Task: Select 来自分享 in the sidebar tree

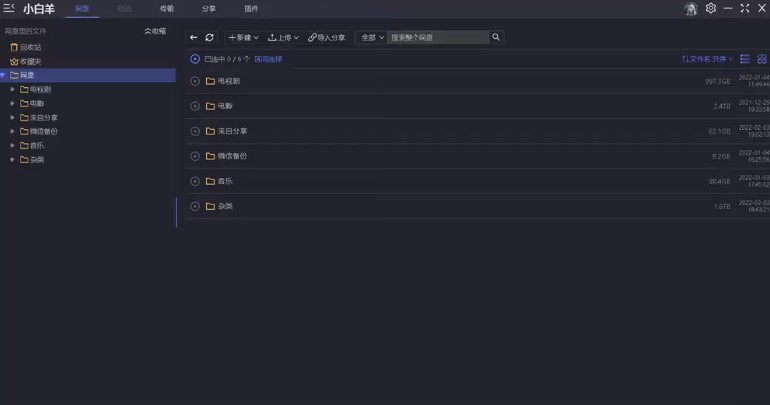Action: coord(44,118)
